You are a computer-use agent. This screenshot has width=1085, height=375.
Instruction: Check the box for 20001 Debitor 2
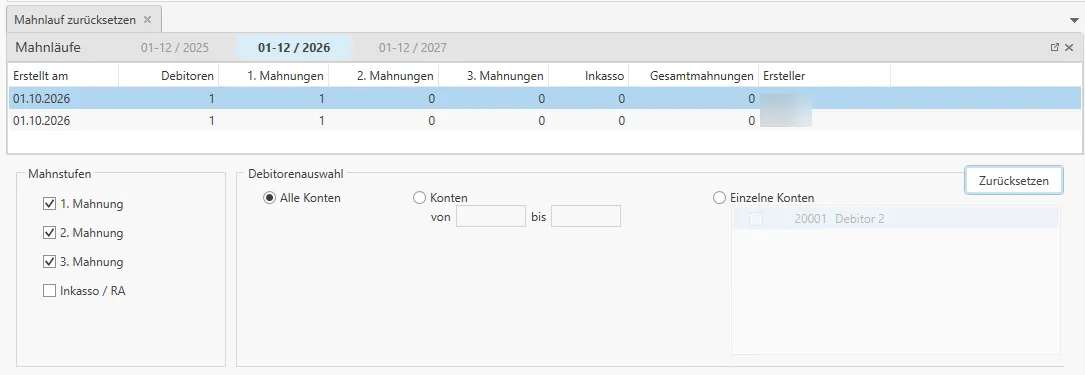click(x=756, y=219)
